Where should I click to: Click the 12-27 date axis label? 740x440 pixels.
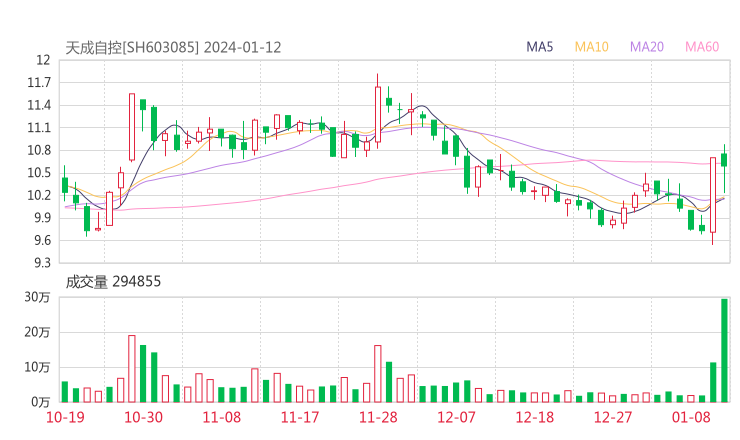pos(613,417)
